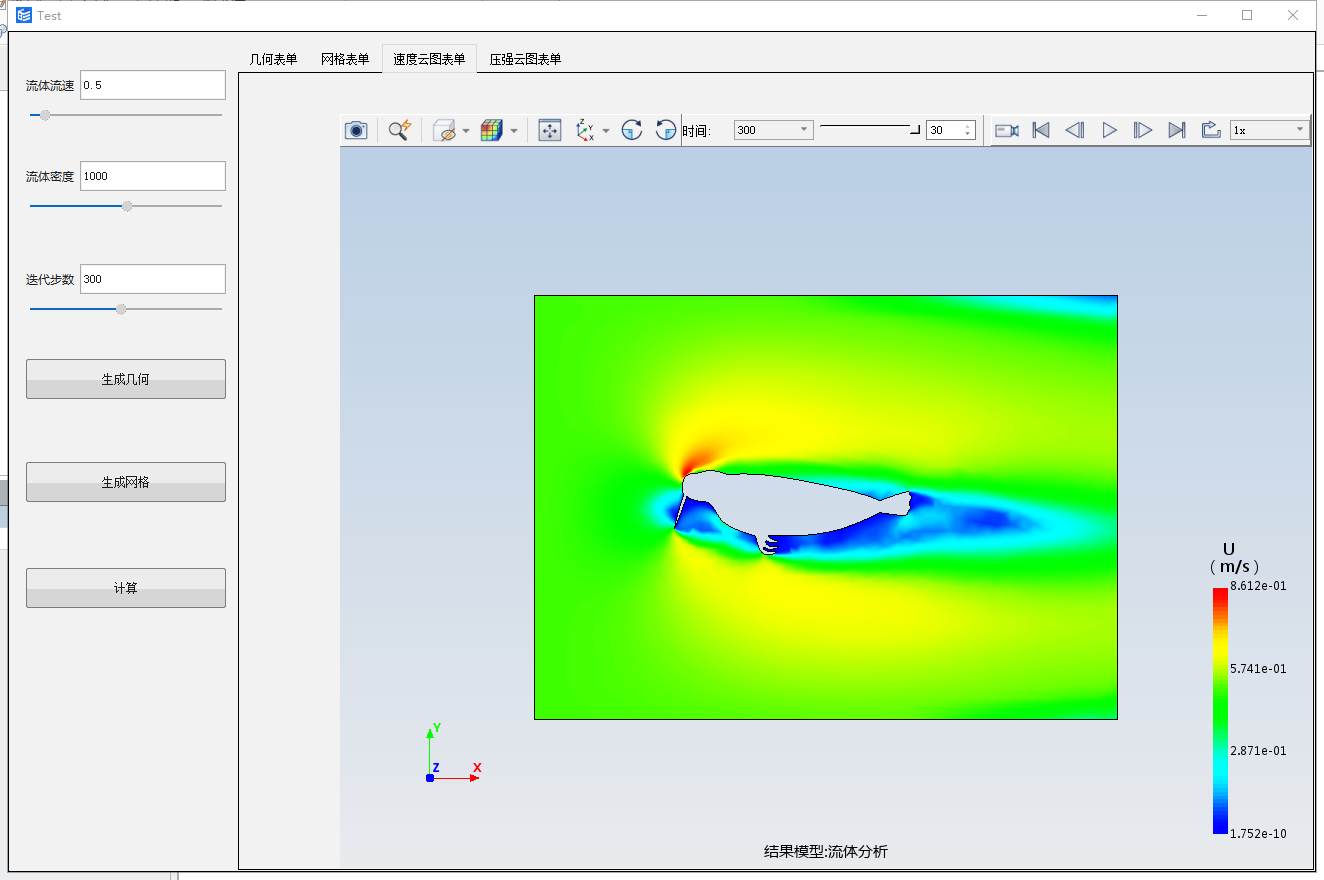
Task: Play the animation
Action: coord(1109,130)
